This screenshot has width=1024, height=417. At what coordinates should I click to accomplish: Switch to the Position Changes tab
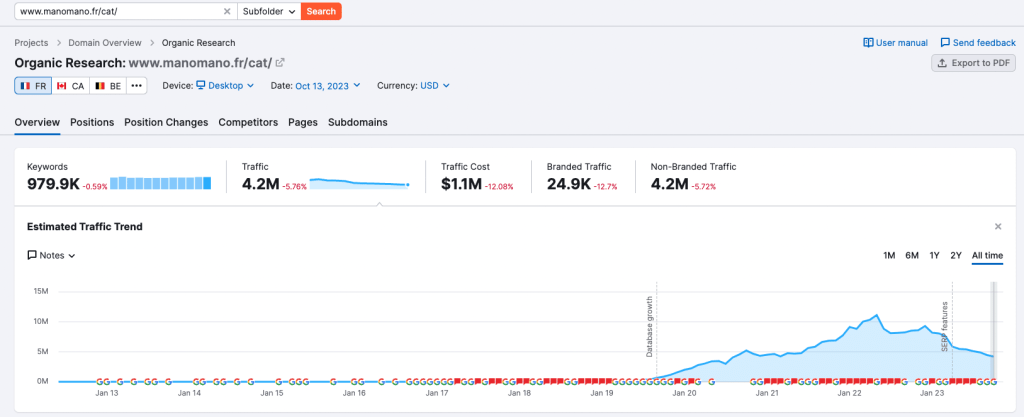pyautogui.click(x=166, y=122)
